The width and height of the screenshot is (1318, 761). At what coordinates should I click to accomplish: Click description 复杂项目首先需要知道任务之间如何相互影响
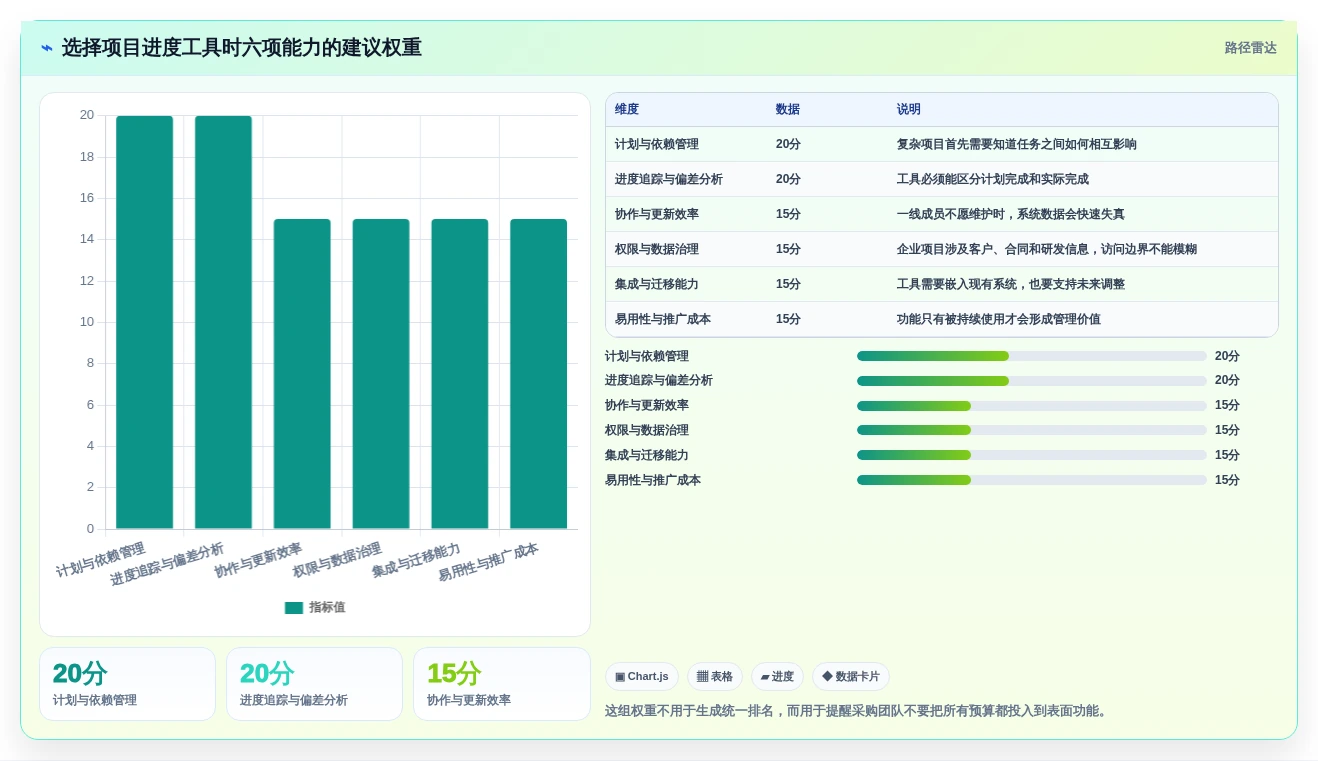click(1017, 144)
